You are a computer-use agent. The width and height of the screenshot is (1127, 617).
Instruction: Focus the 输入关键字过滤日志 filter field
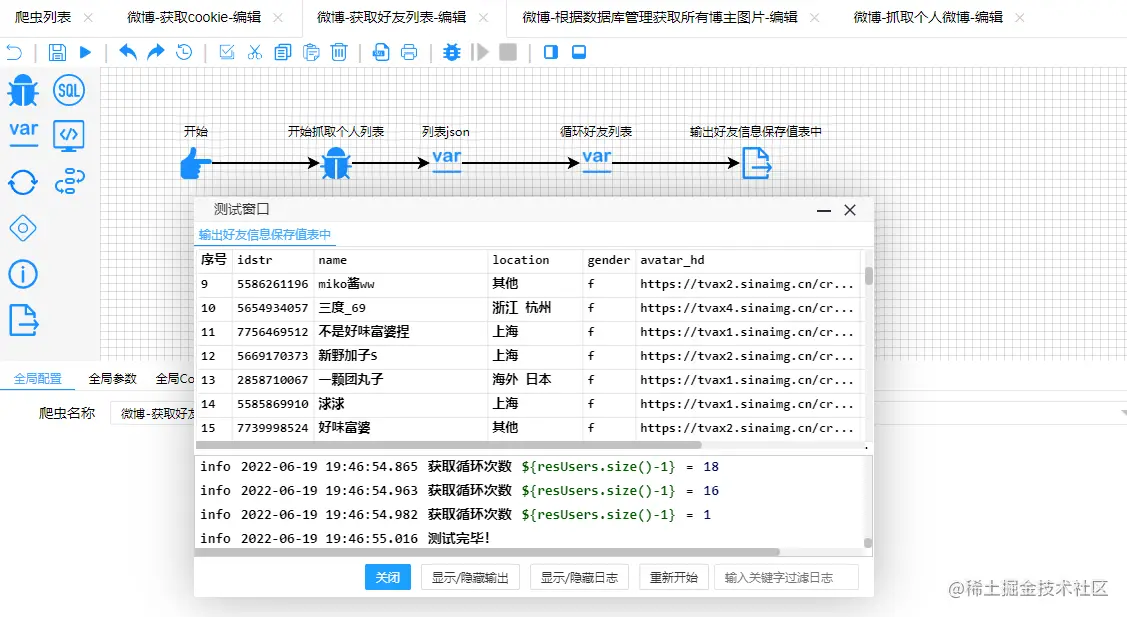pos(786,577)
